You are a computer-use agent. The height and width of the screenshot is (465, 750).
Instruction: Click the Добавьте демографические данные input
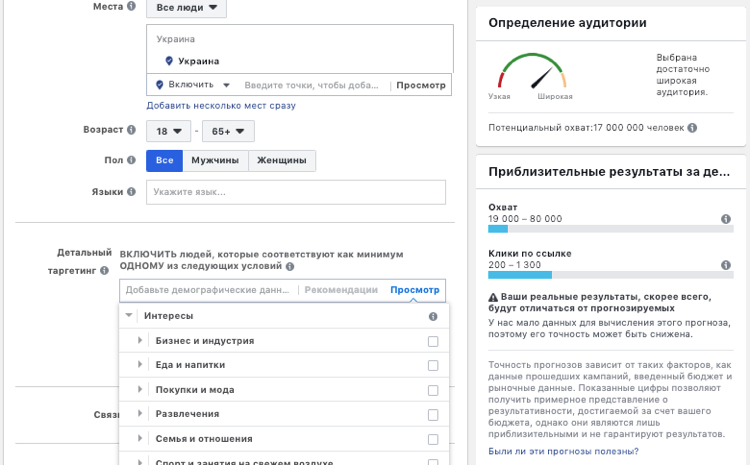pyautogui.click(x=208, y=290)
